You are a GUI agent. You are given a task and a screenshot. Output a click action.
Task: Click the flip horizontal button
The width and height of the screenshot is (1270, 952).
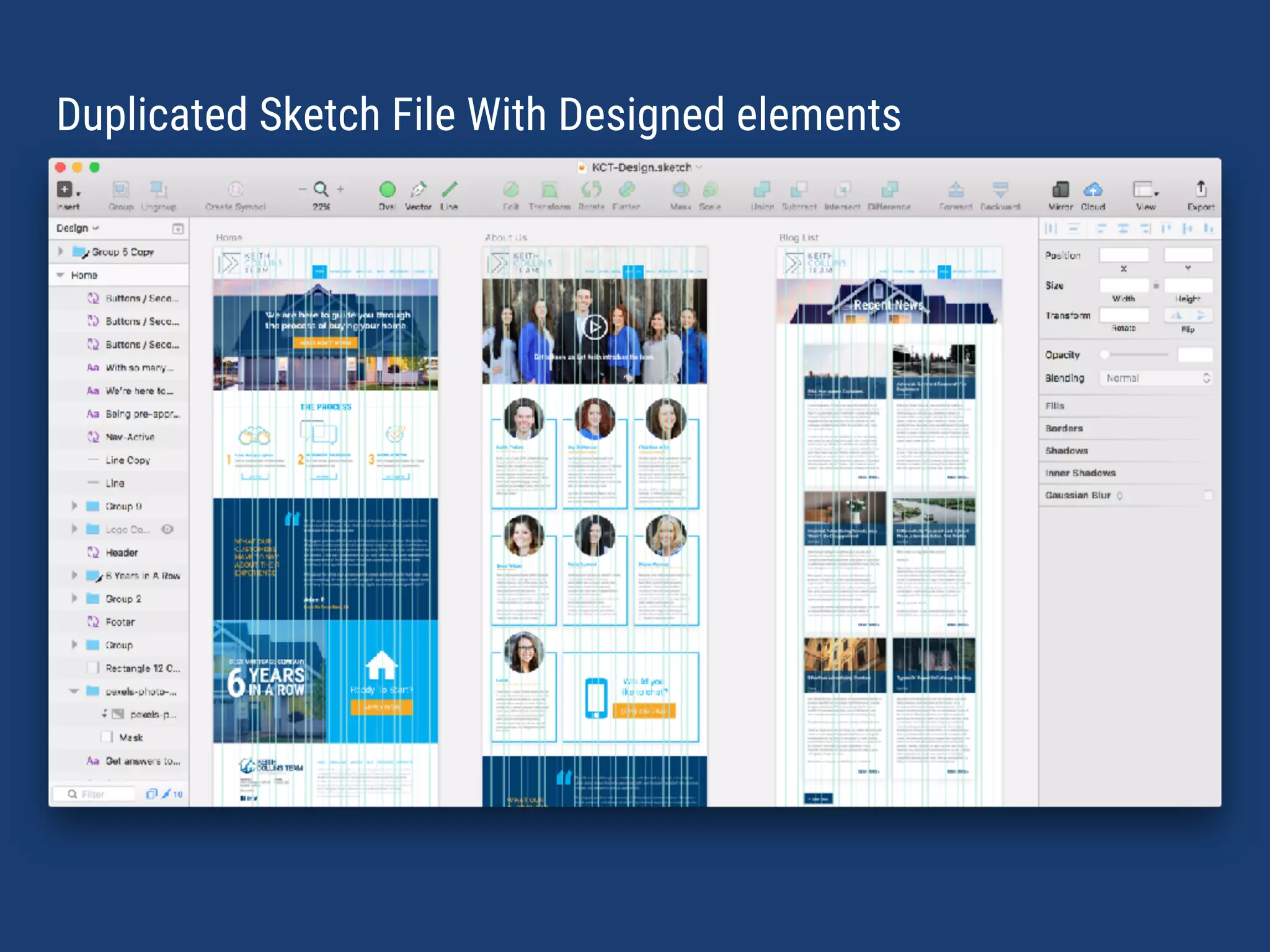click(1176, 315)
